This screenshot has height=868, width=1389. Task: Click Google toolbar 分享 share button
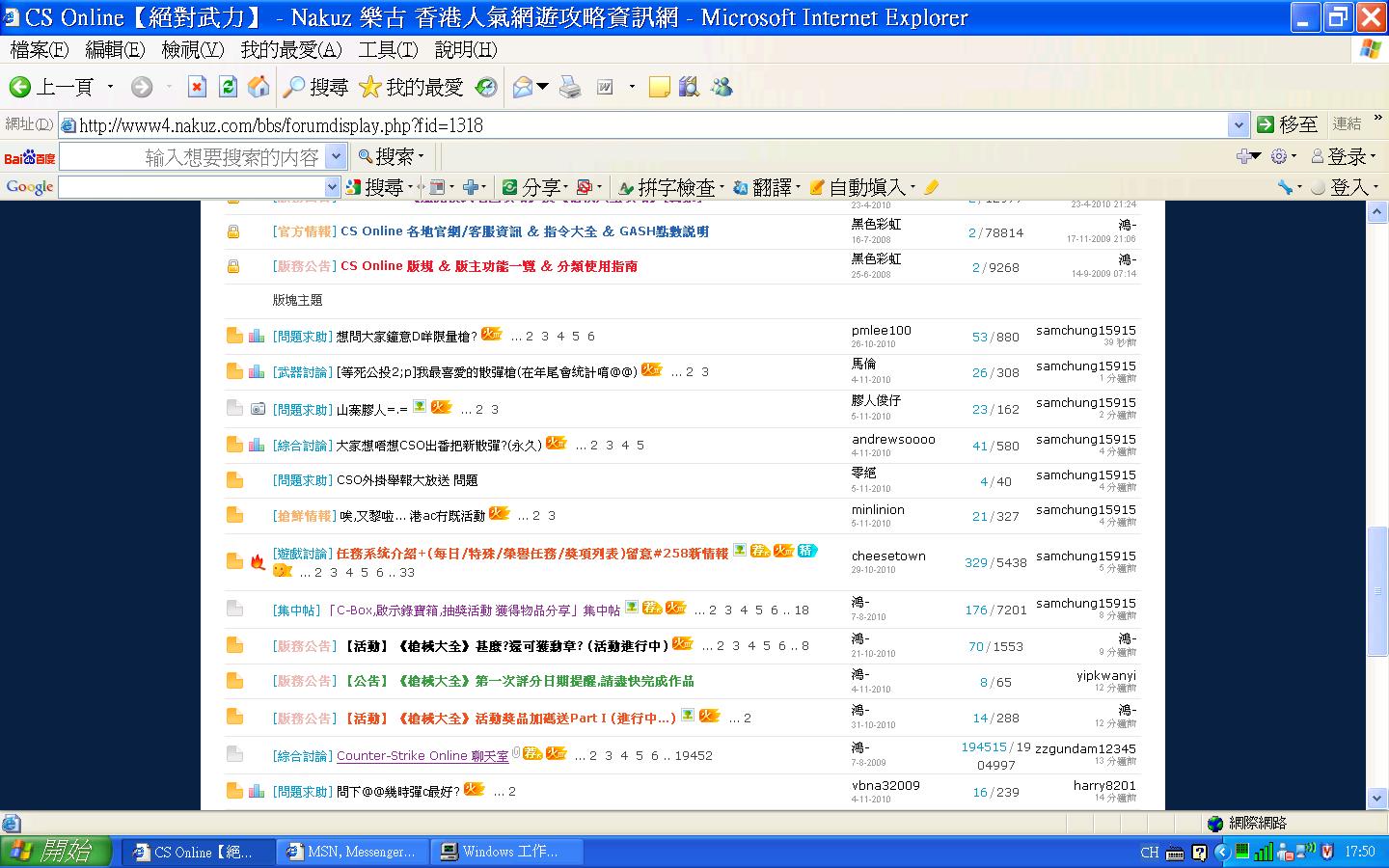(x=532, y=187)
